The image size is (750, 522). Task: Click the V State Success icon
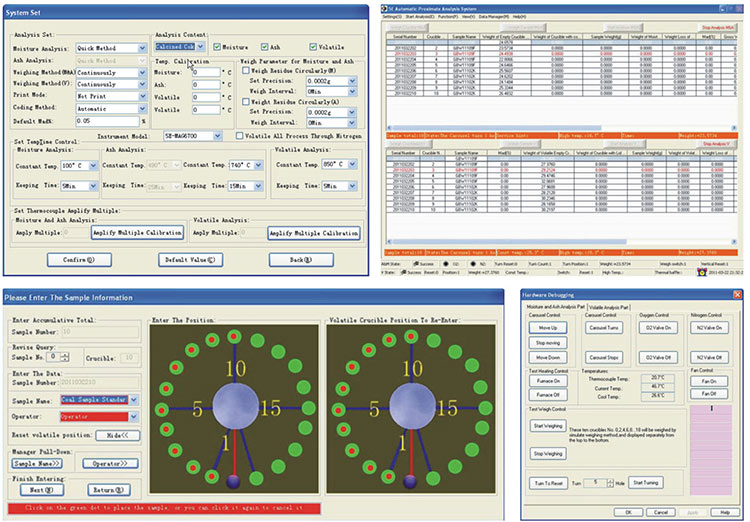404,272
